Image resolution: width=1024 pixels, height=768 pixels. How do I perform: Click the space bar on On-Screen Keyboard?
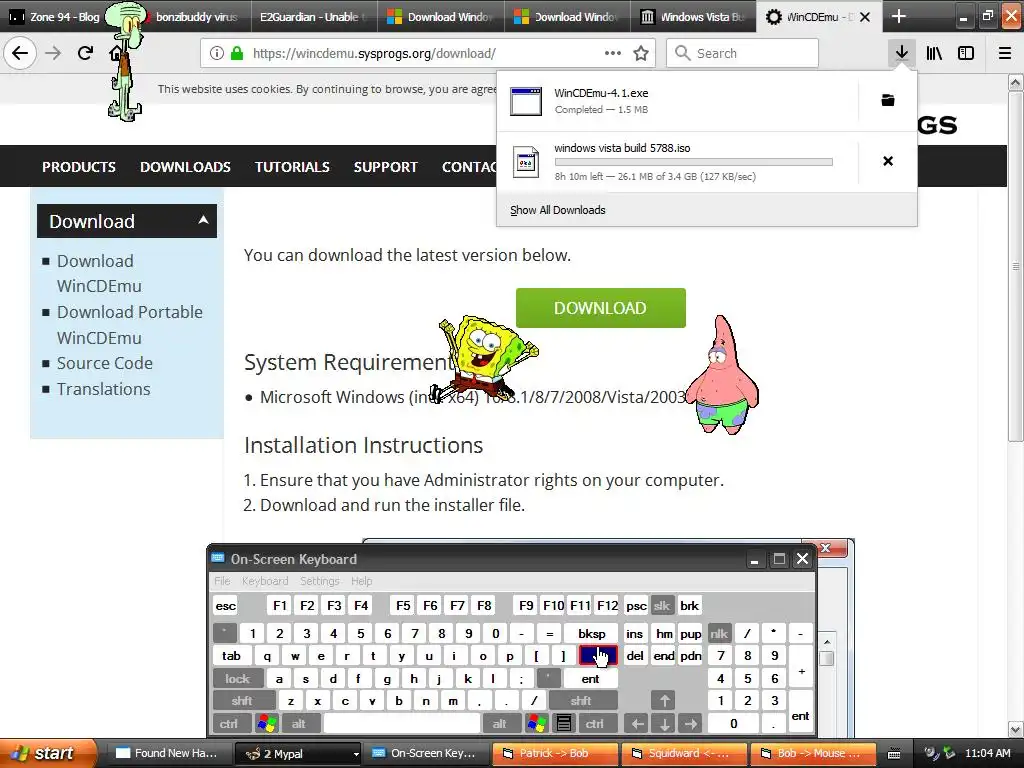tap(402, 723)
